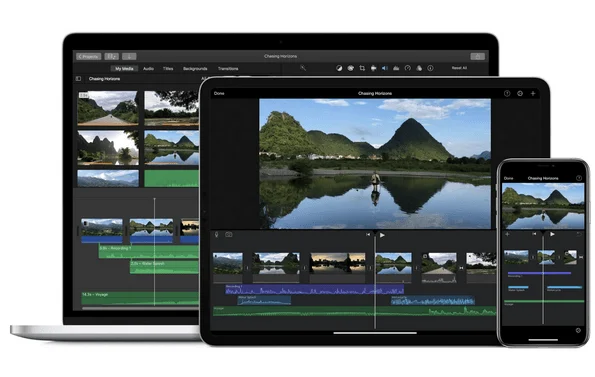The height and width of the screenshot is (377, 595).
Task: Tap skip to beginning on iPad
Action: [x=368, y=235]
